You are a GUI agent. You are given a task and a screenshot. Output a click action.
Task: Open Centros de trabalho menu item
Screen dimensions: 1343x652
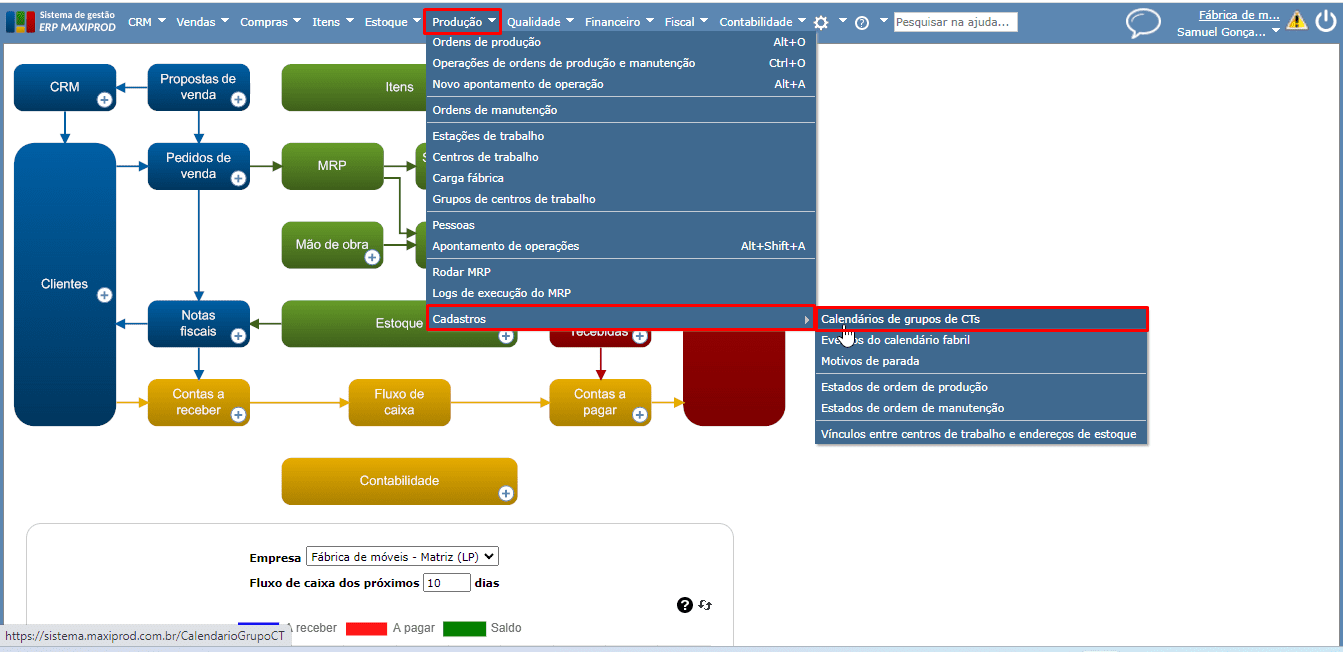click(x=621, y=157)
